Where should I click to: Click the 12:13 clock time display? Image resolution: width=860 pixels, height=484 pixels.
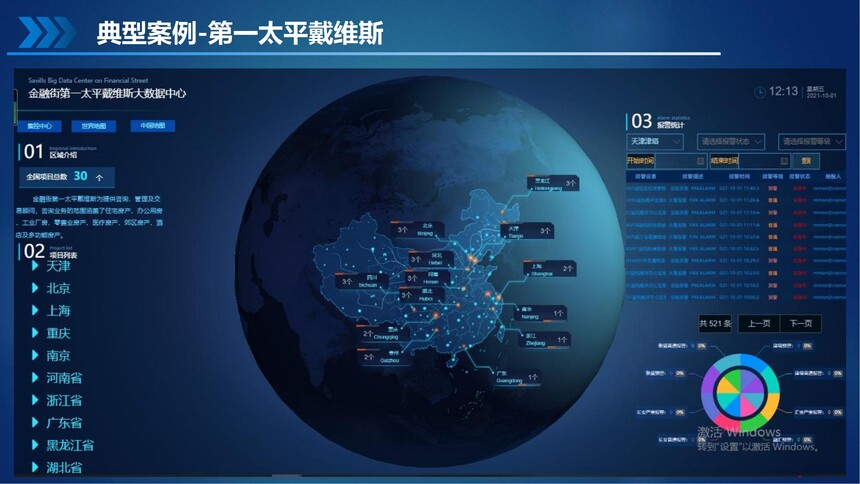click(783, 91)
